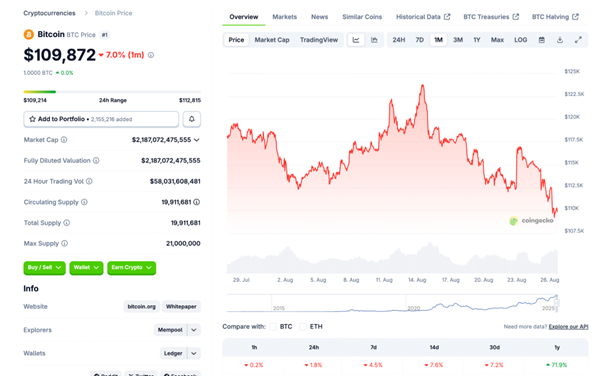Click info icon beside price change

point(151,55)
